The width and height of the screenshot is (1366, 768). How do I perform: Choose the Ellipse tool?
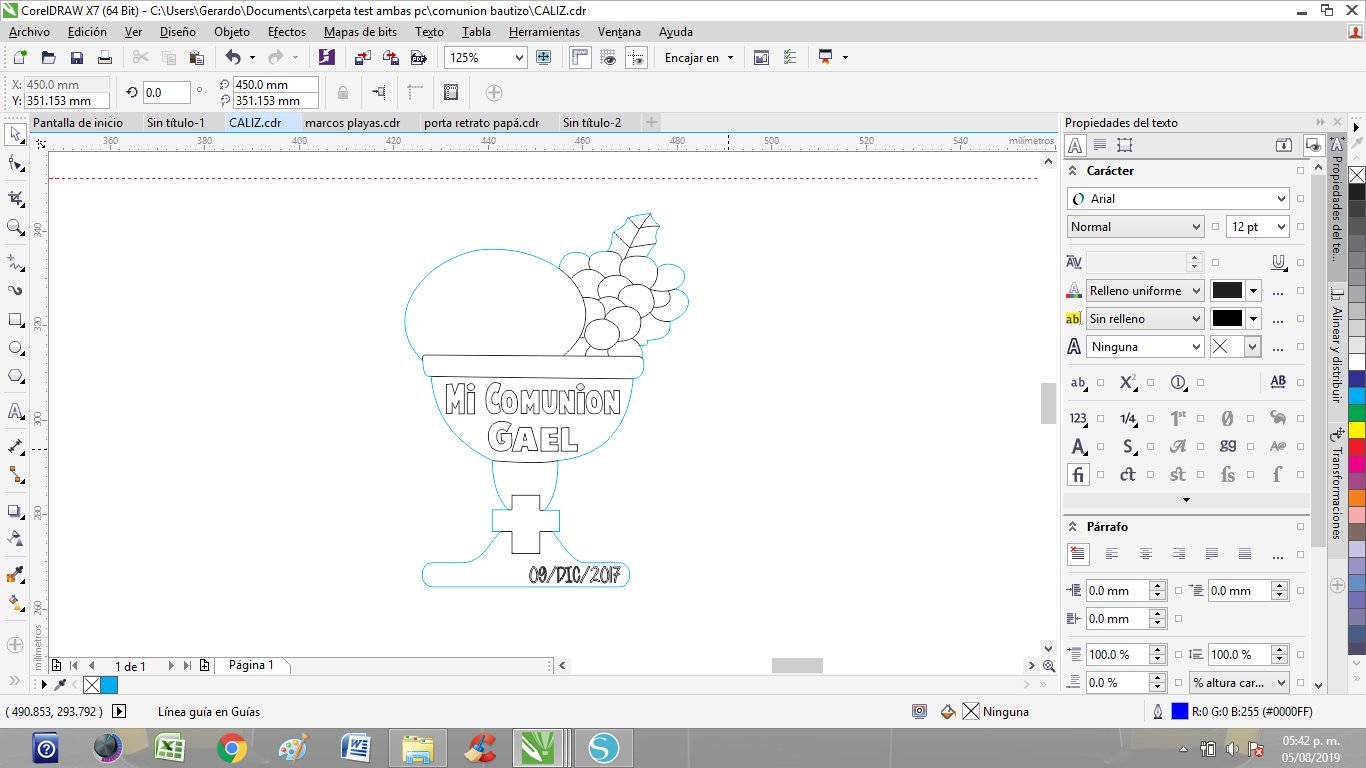click(x=15, y=348)
